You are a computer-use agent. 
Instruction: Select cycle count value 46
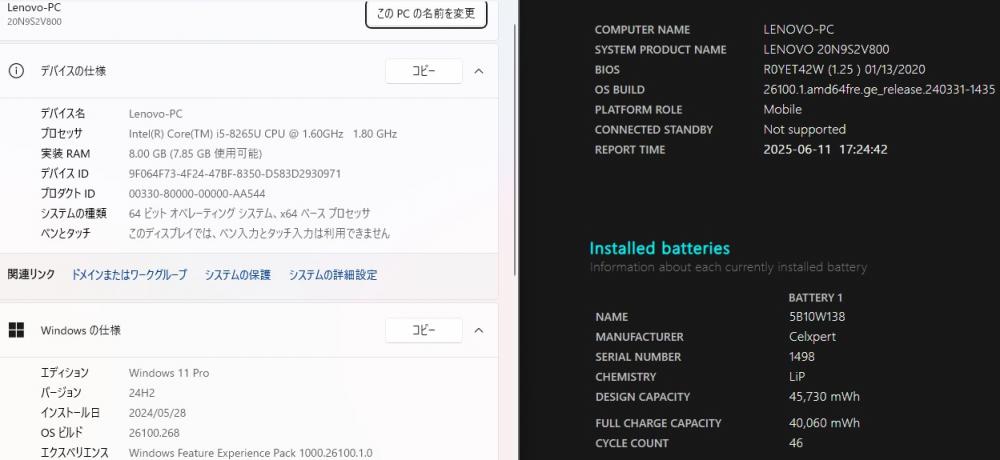(796, 443)
